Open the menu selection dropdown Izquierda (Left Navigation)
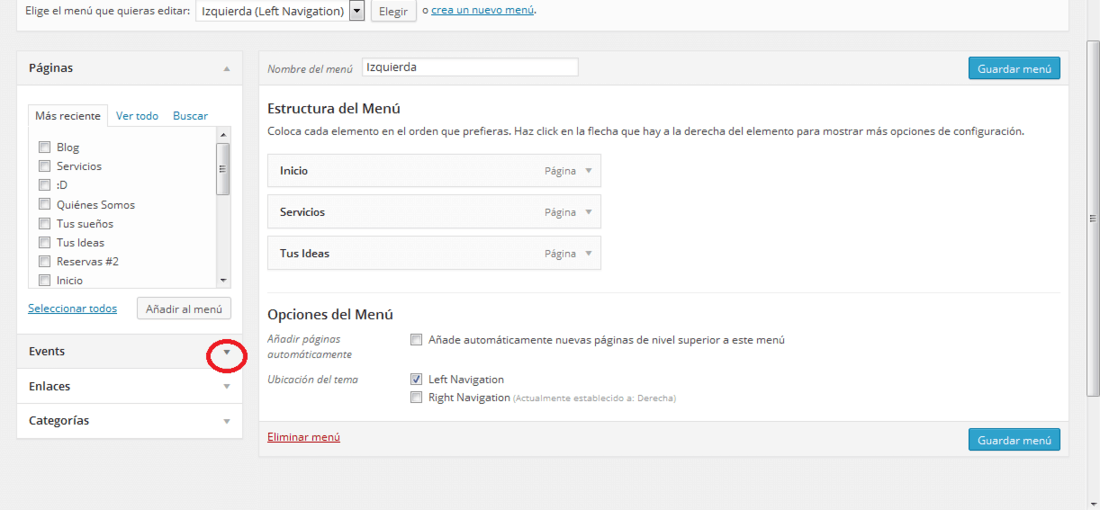This screenshot has width=1100, height=510. tap(280, 11)
